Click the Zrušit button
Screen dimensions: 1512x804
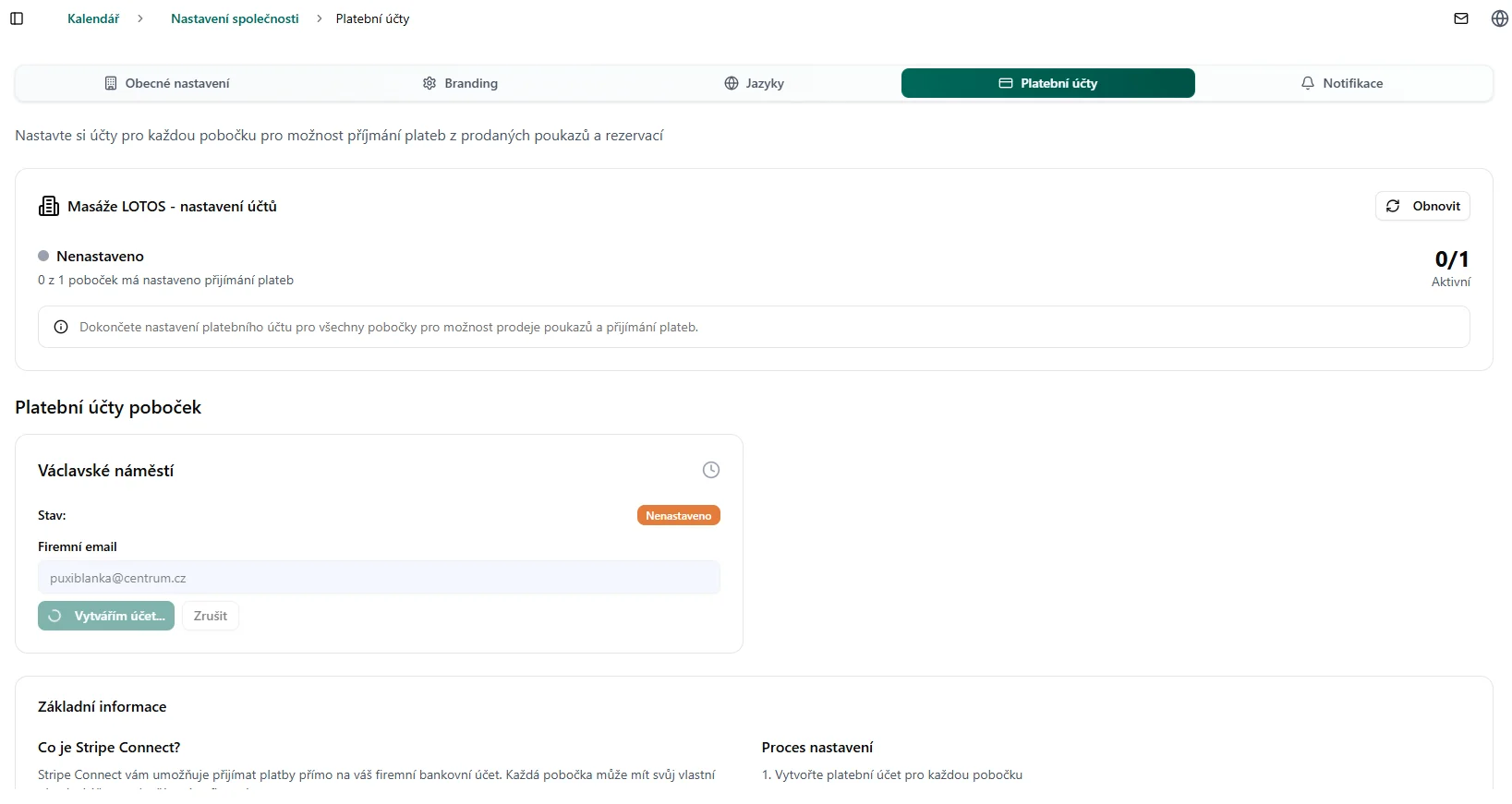coord(211,616)
